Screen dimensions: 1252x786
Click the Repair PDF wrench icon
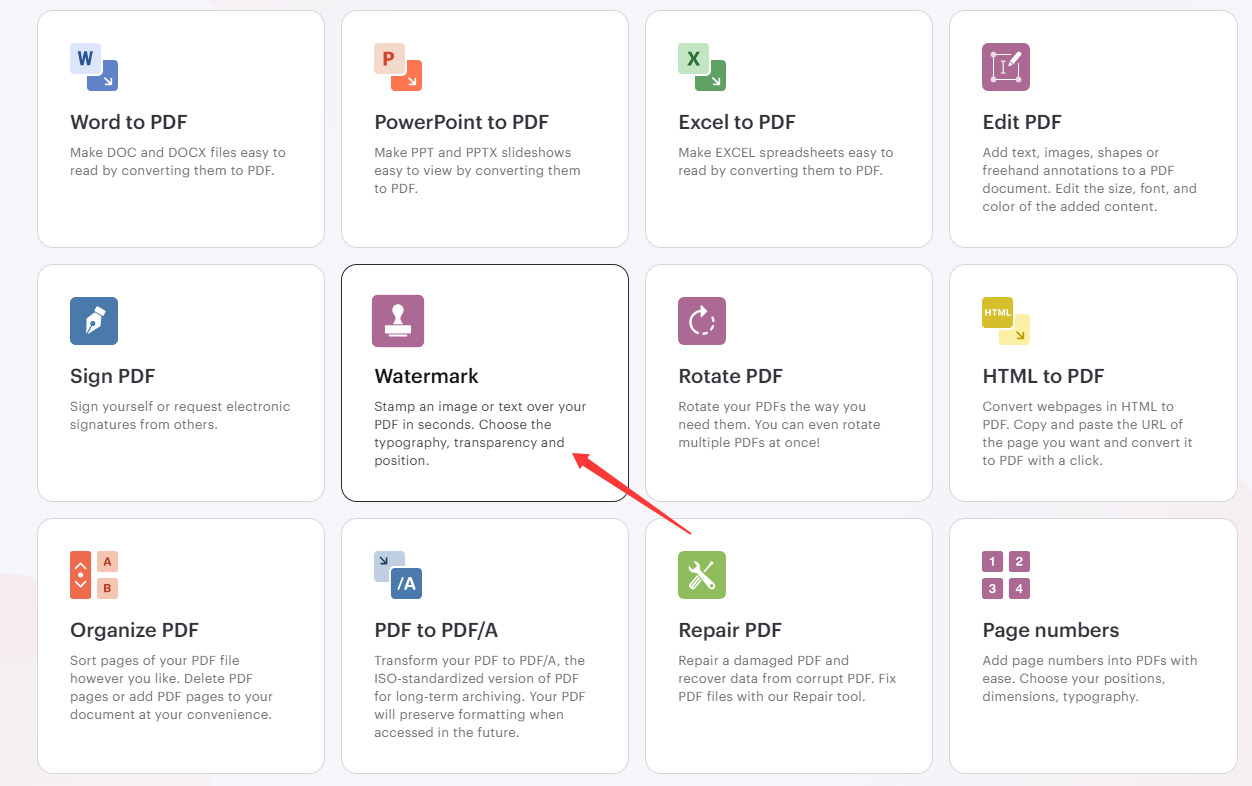pyautogui.click(x=702, y=575)
